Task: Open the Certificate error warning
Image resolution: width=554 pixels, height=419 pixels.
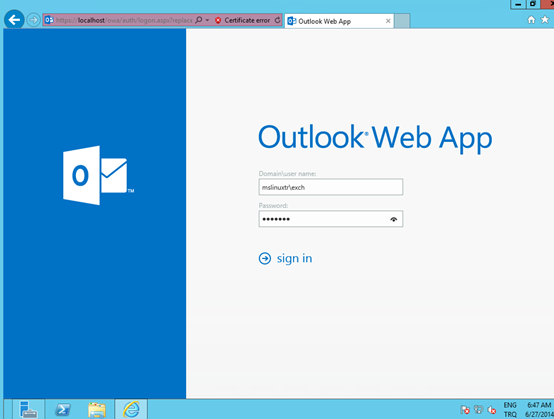Action: [x=247, y=20]
